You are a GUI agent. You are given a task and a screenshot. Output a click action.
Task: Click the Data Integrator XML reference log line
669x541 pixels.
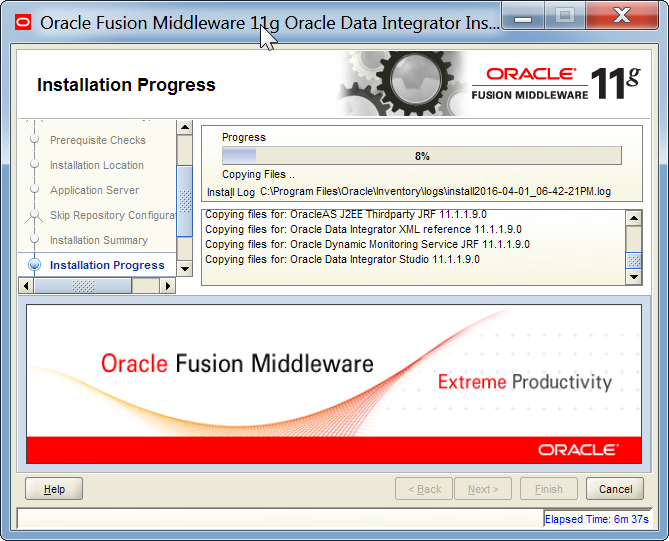pyautogui.click(x=363, y=230)
